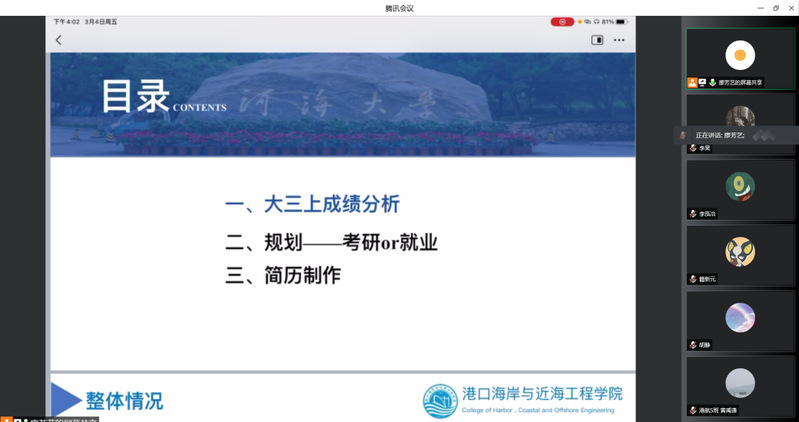The width and height of the screenshot is (799, 422).
Task: Click the orange host badge on presenter tile
Action: point(692,82)
